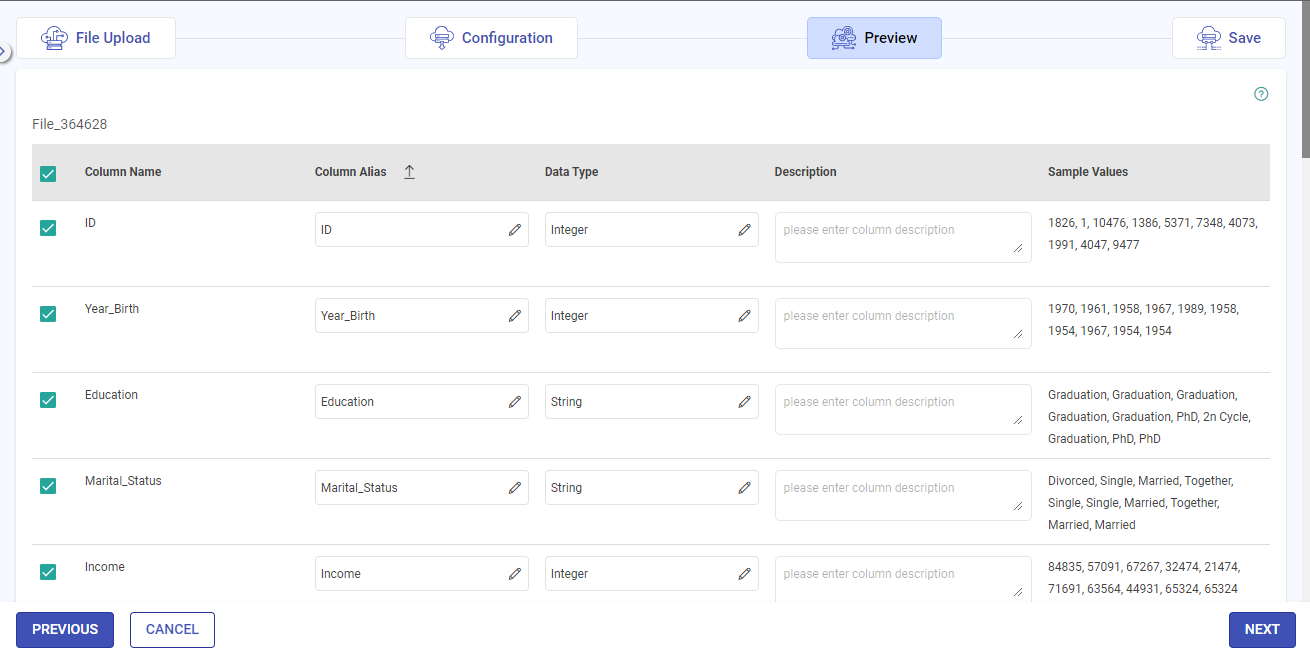The height and width of the screenshot is (656, 1310).
Task: Click edit pencil in Income alias field
Action: (x=515, y=574)
